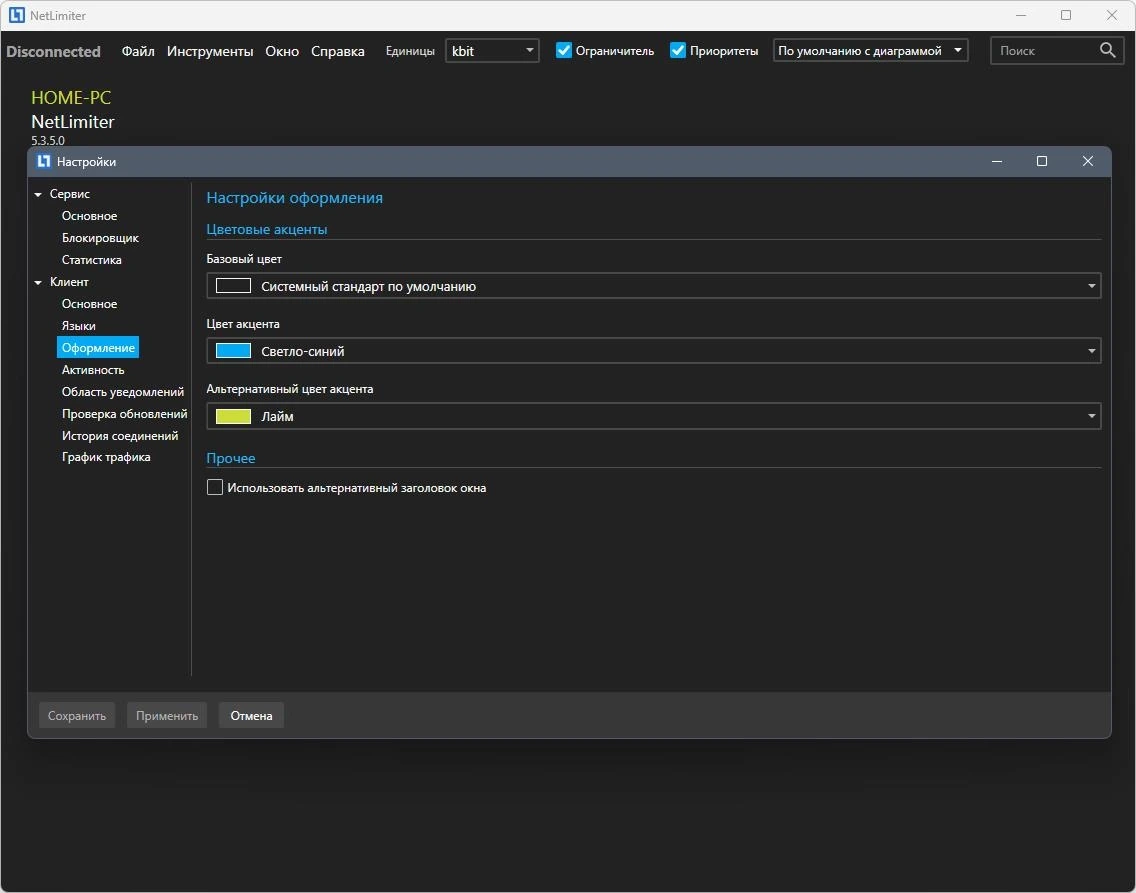1136x893 pixels.
Task: Select Статистика in settings tree
Action: click(x=91, y=259)
